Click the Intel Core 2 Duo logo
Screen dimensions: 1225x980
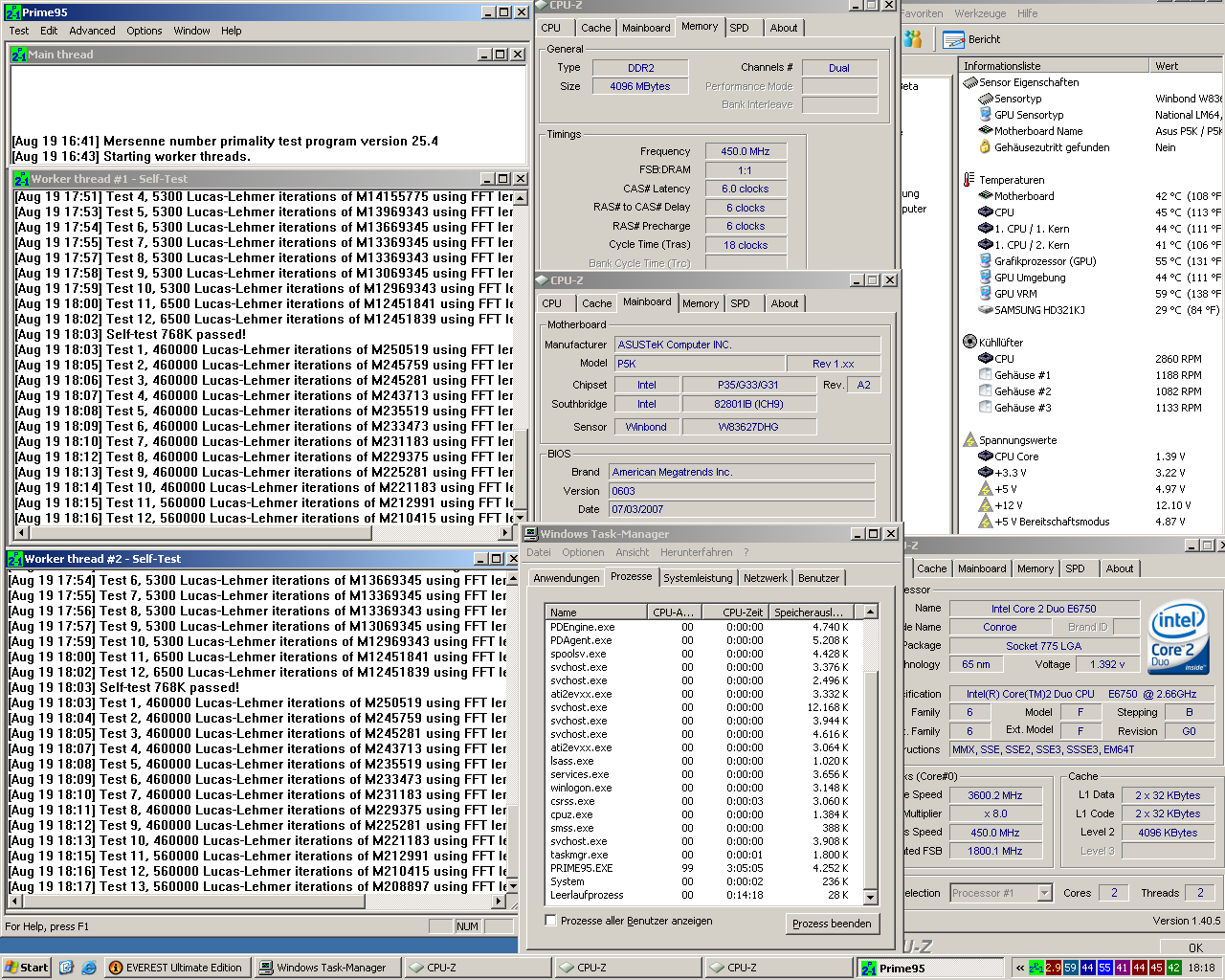point(1178,635)
